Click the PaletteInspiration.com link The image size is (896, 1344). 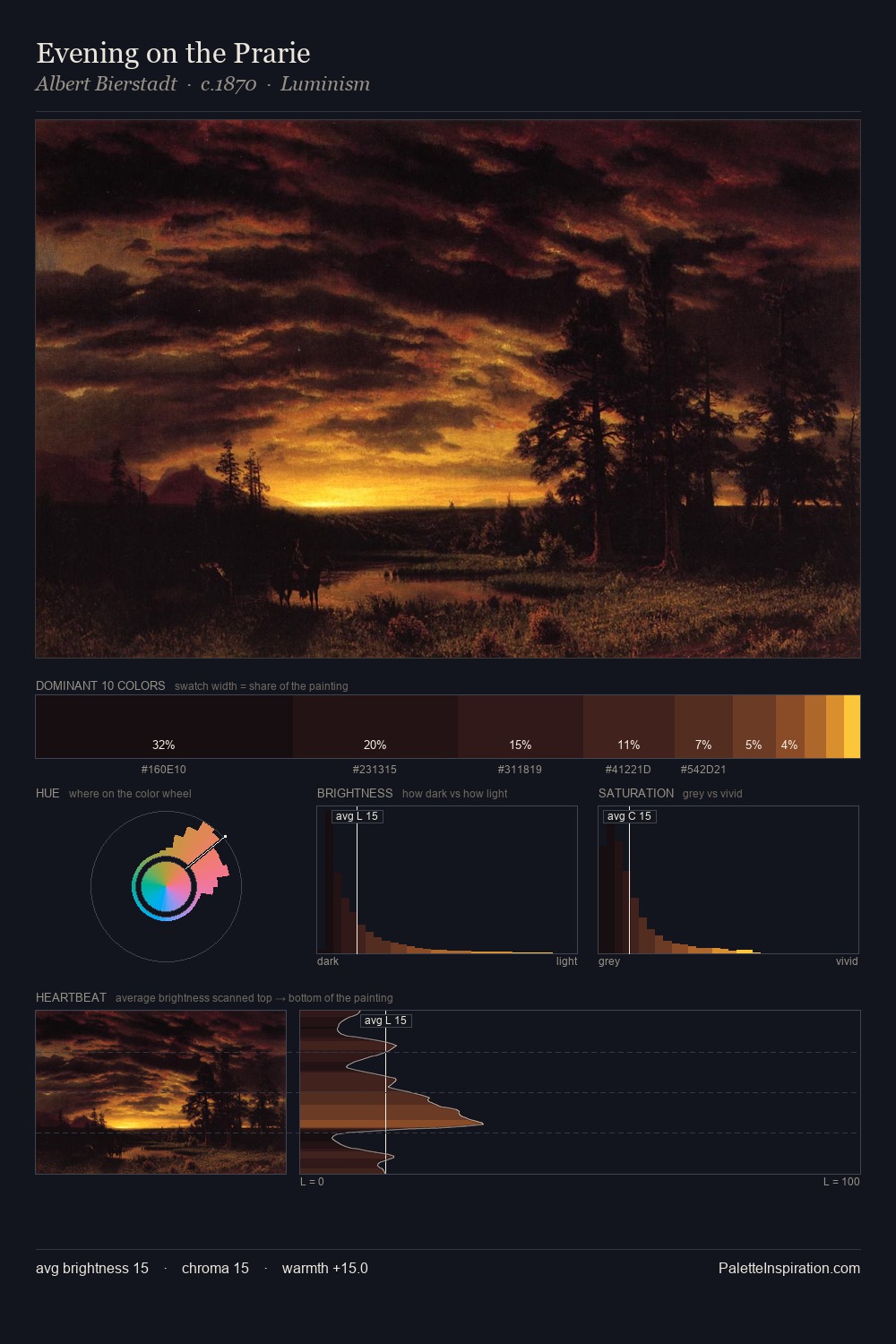pyautogui.click(x=789, y=1268)
